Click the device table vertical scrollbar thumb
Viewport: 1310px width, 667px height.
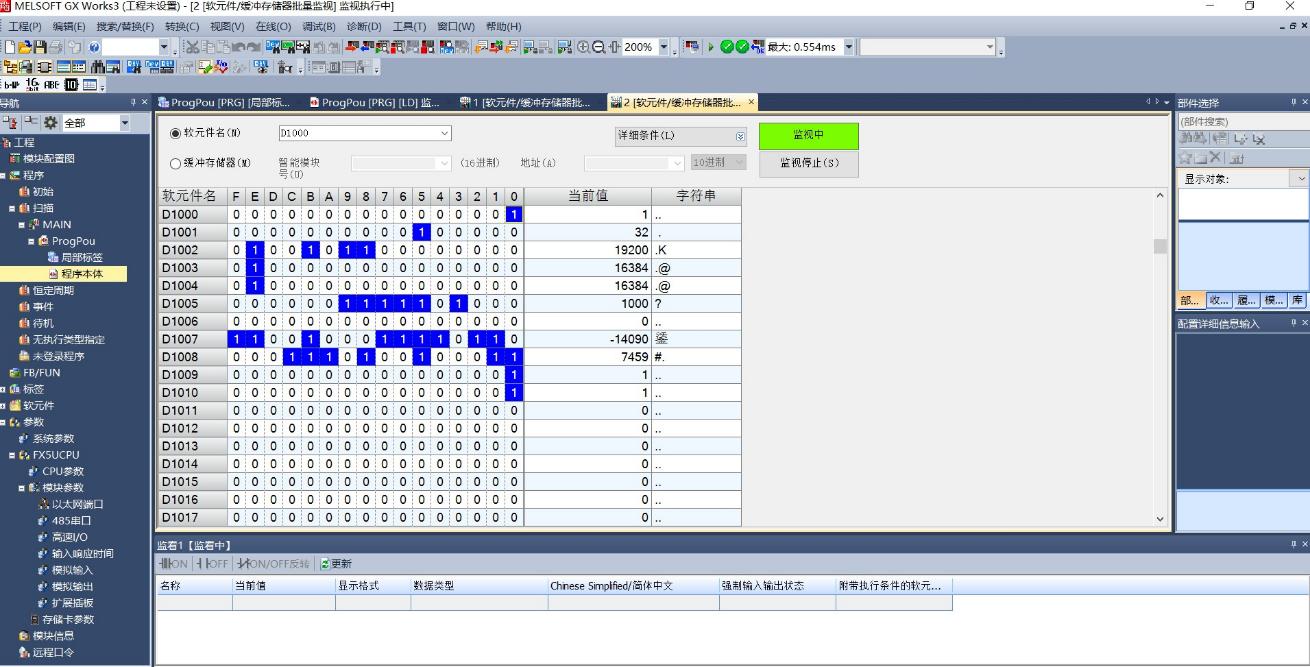(x=1160, y=246)
